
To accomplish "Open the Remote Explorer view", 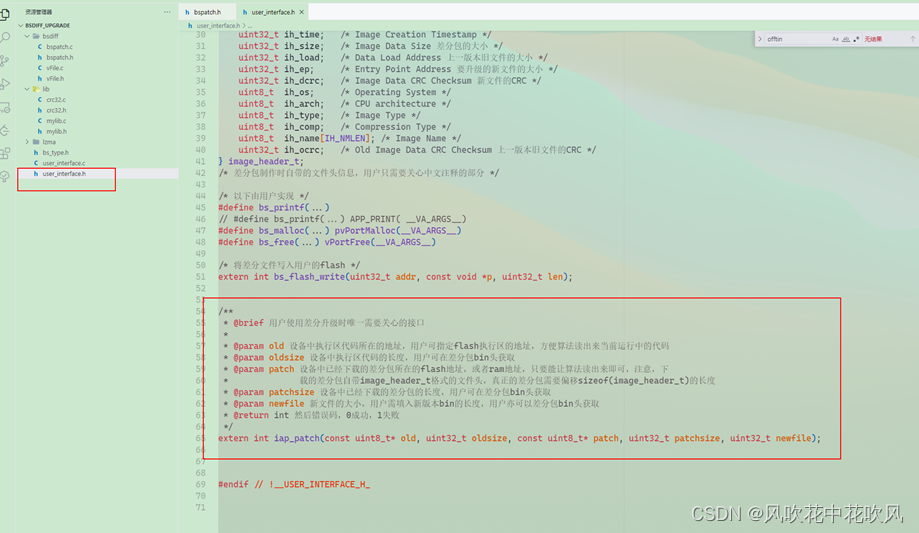I will coord(5,107).
